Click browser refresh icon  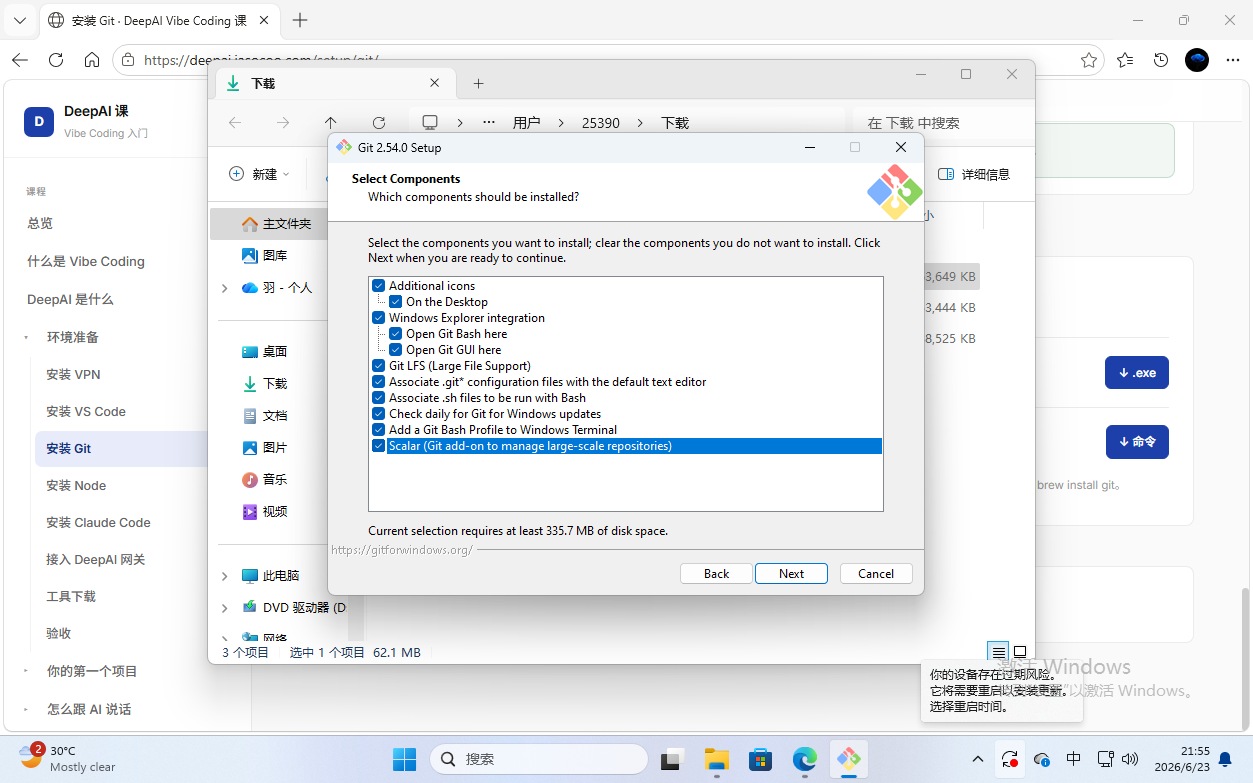tap(56, 60)
